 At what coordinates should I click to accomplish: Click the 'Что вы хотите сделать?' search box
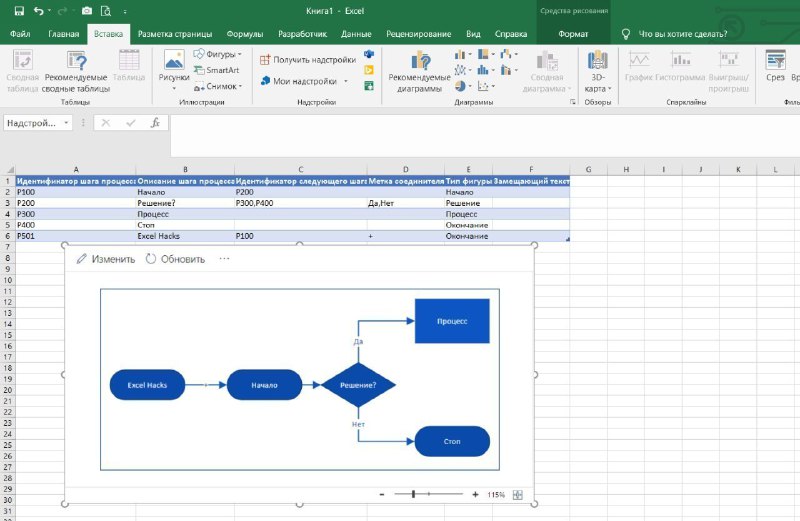(x=683, y=34)
